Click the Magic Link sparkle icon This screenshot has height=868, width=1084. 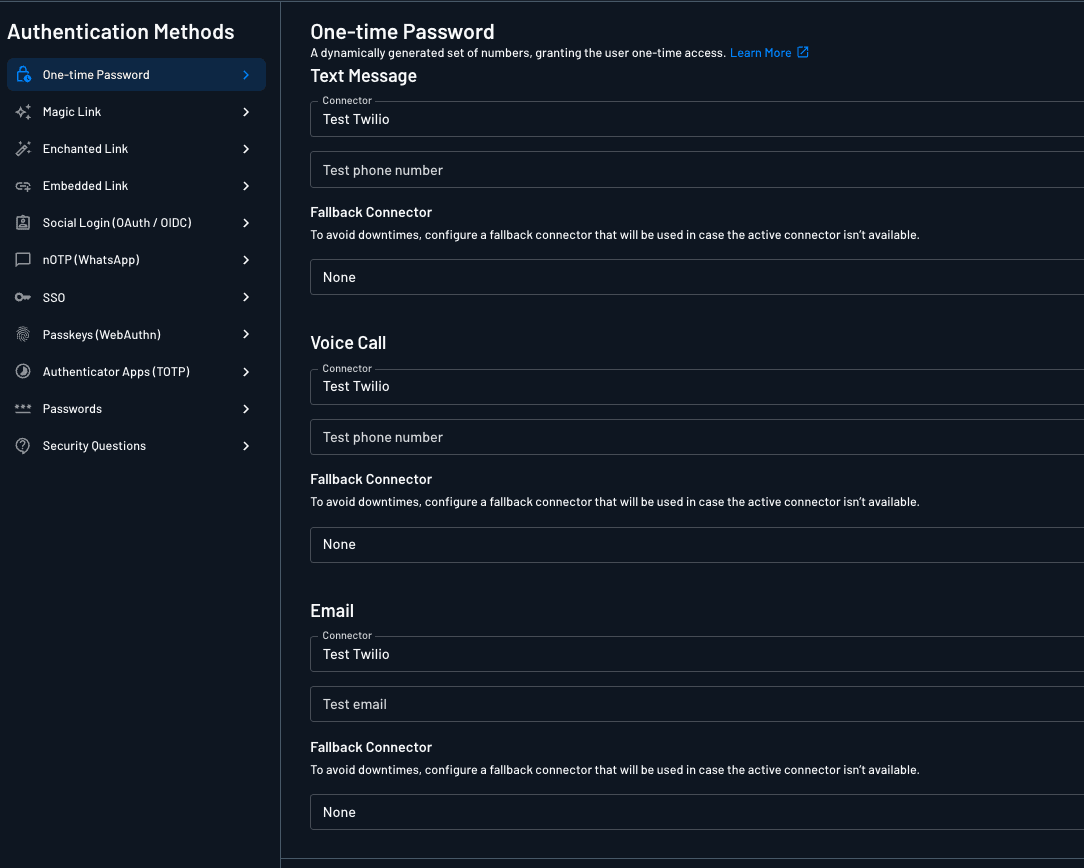pos(23,112)
